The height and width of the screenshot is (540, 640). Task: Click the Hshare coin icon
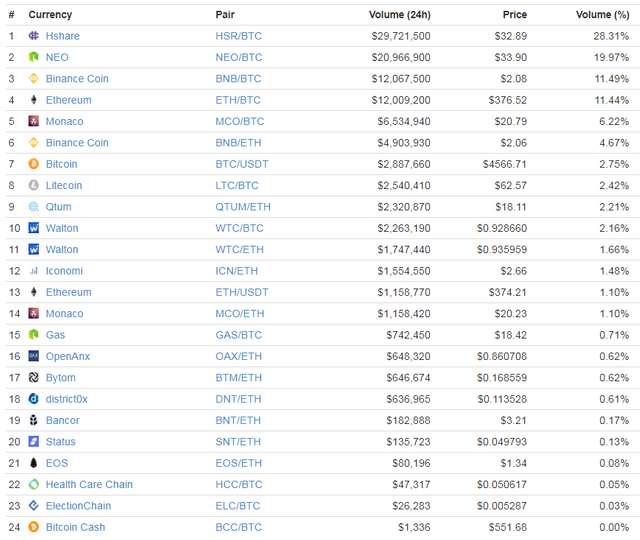(x=33, y=36)
